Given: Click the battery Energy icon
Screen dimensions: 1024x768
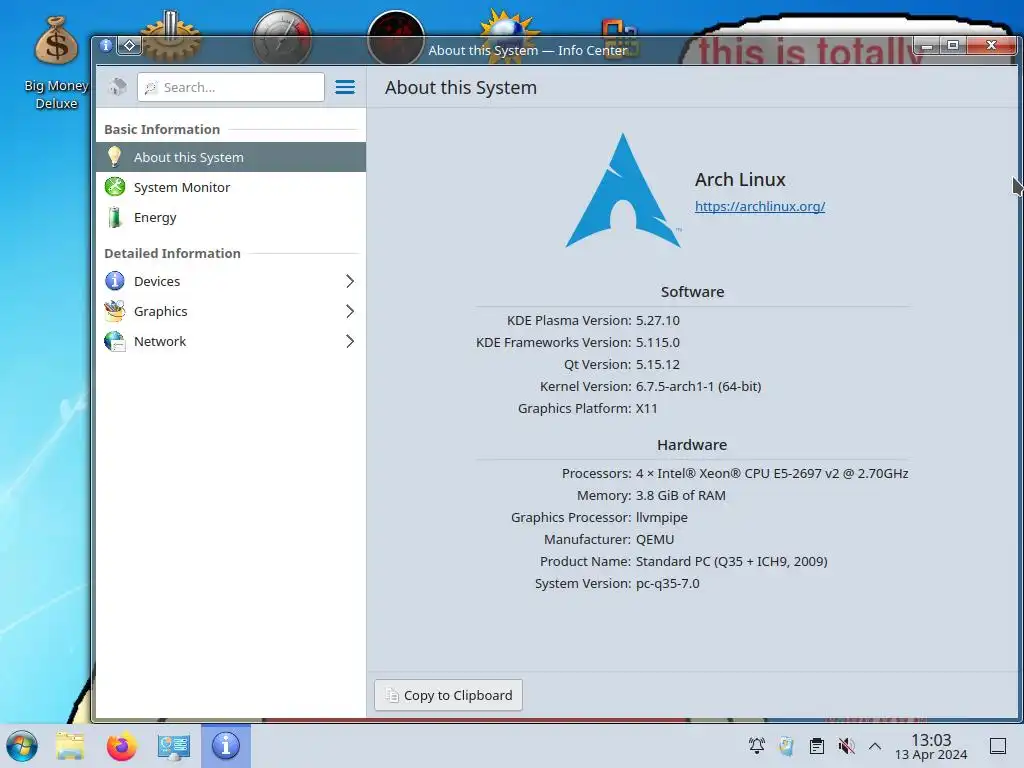Looking at the screenshot, I should 114,217.
